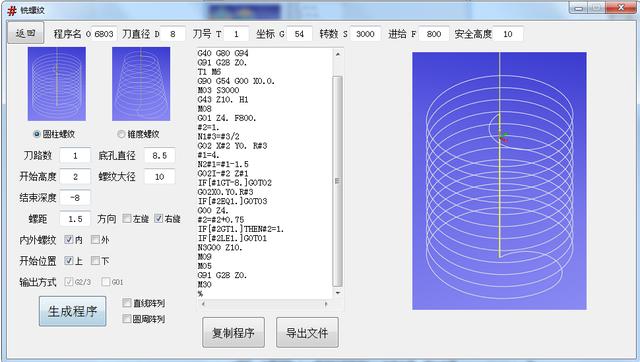This screenshot has height=362, width=640.
Task: Click the 刀号 T input field
Action: tap(236, 34)
